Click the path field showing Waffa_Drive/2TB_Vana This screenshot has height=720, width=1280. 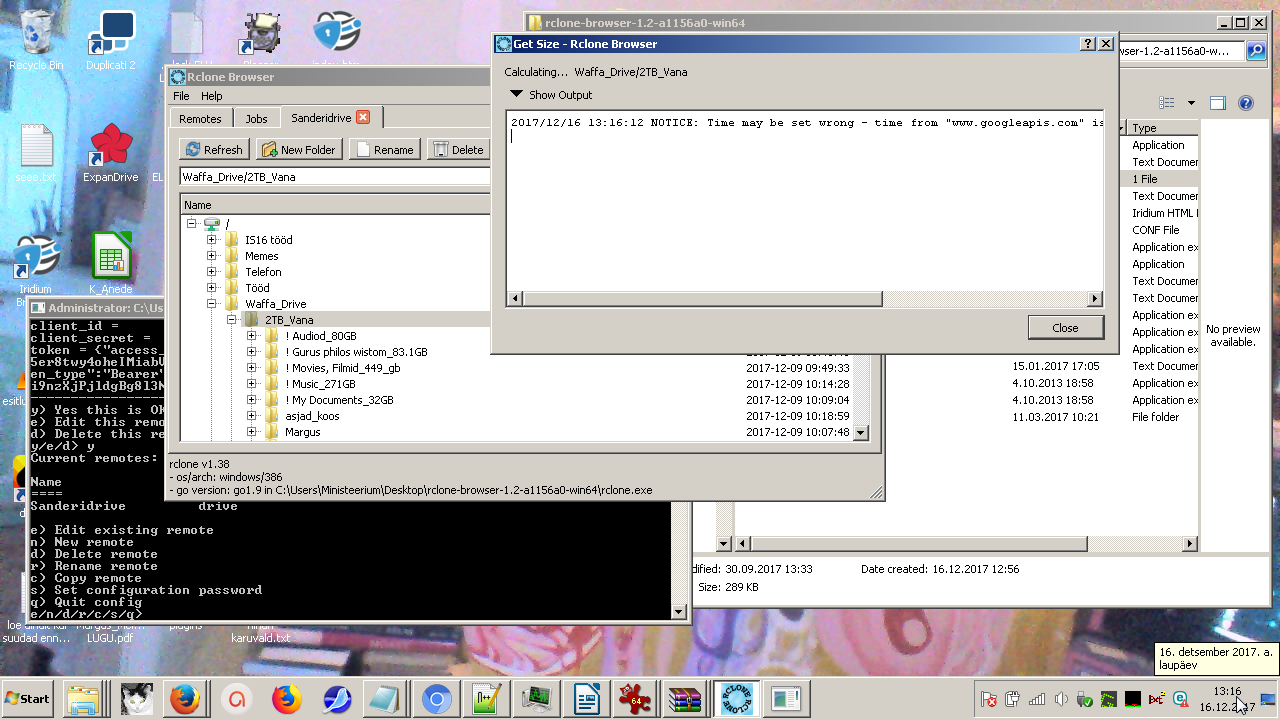[x=336, y=176]
